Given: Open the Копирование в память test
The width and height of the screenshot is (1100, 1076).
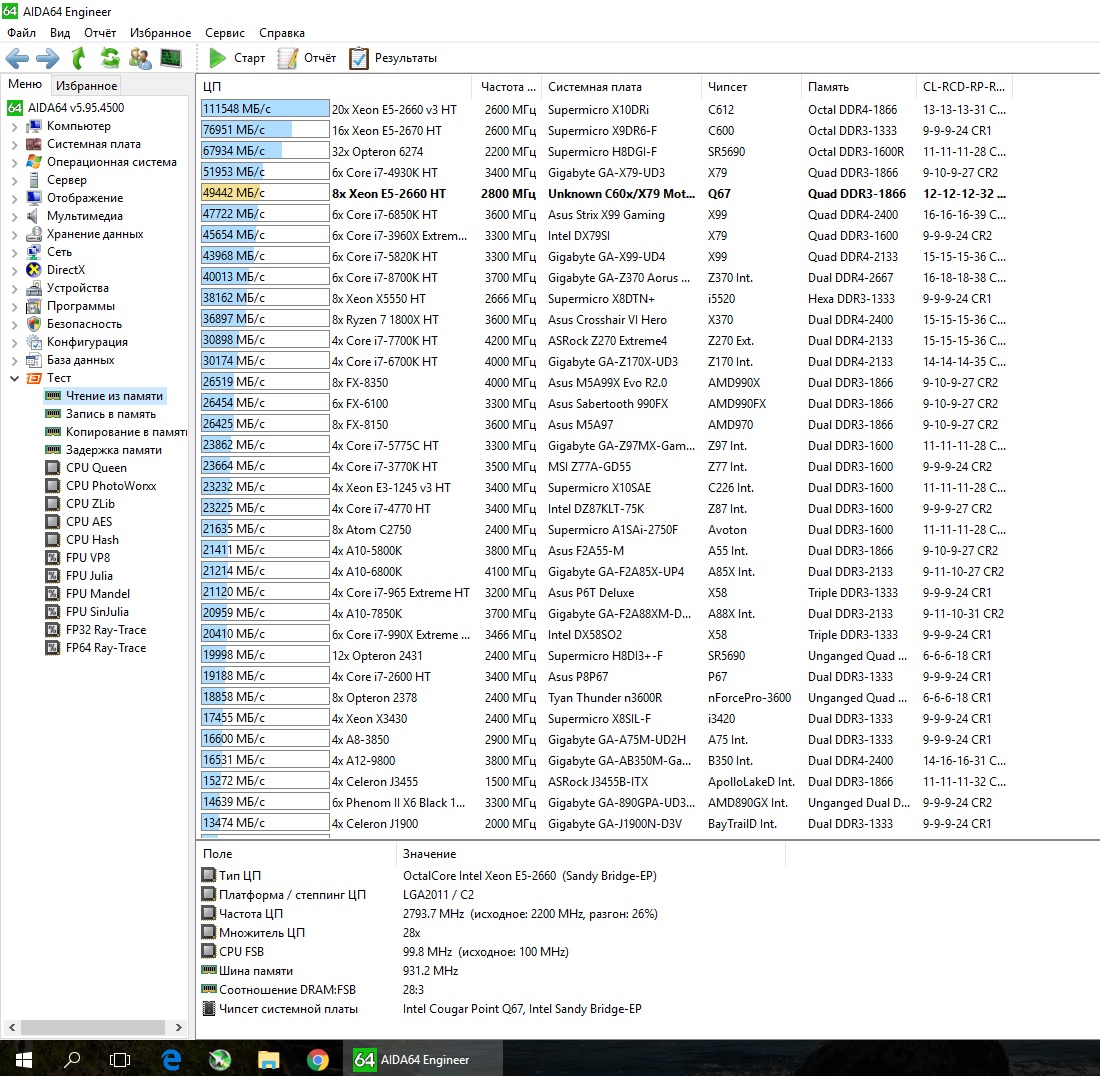Looking at the screenshot, I should click(x=126, y=432).
